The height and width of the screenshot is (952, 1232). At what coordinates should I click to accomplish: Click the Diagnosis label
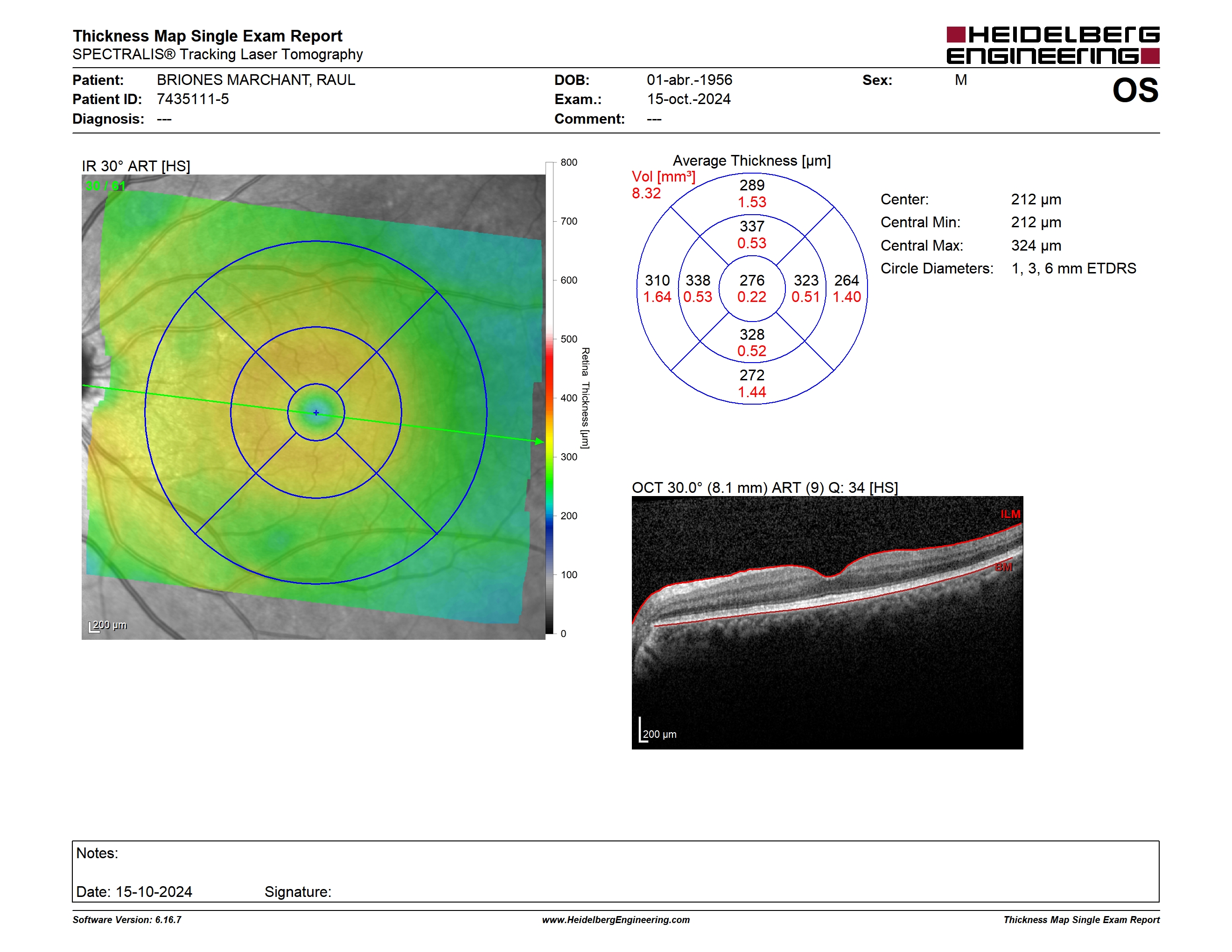coord(108,119)
